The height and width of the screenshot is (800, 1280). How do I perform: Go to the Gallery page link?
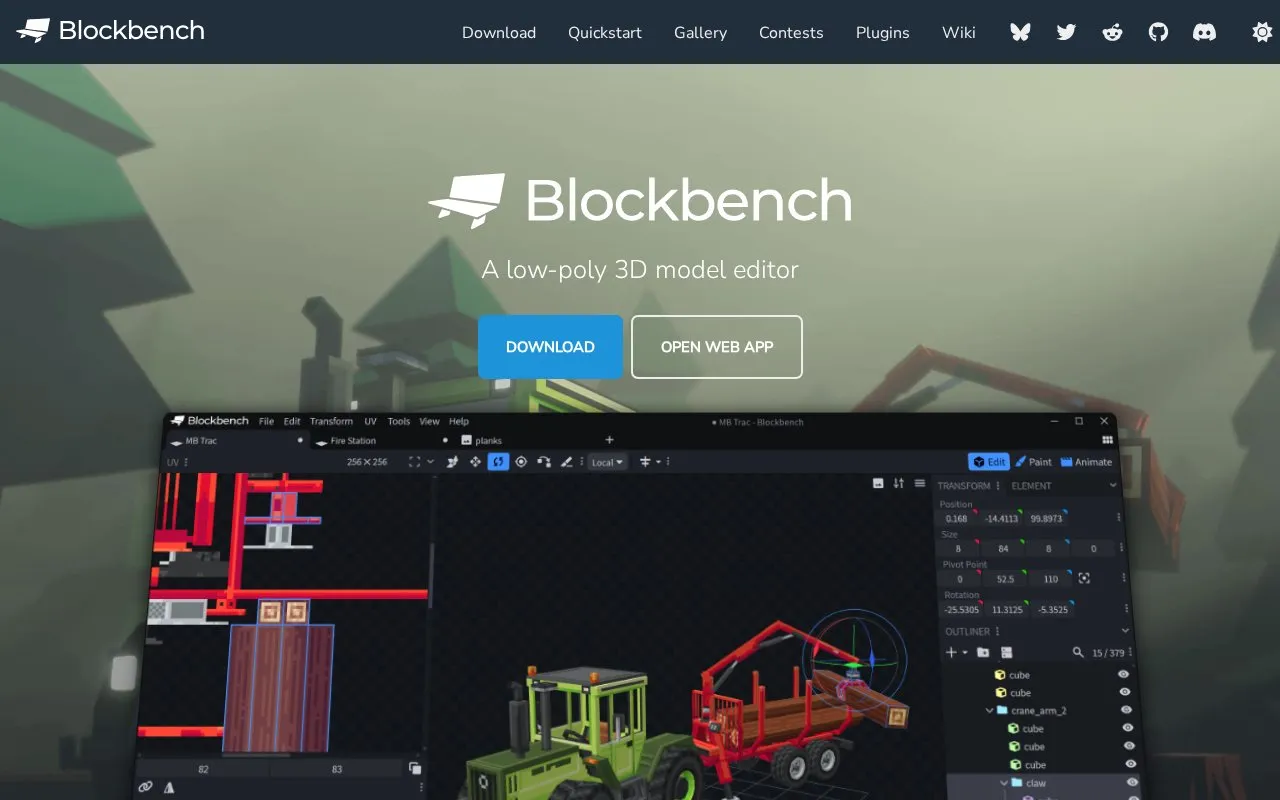coord(700,32)
